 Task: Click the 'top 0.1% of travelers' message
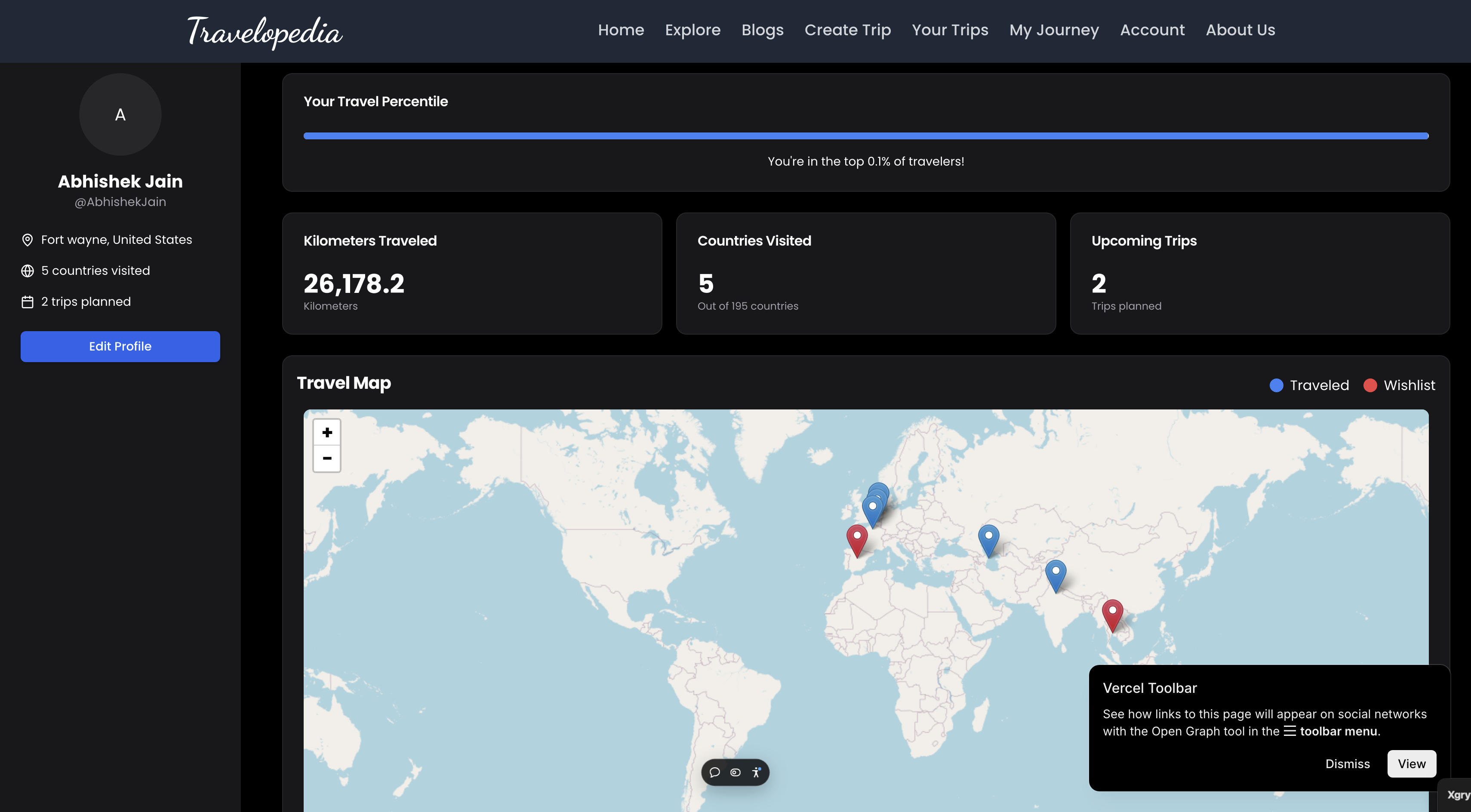(866, 161)
